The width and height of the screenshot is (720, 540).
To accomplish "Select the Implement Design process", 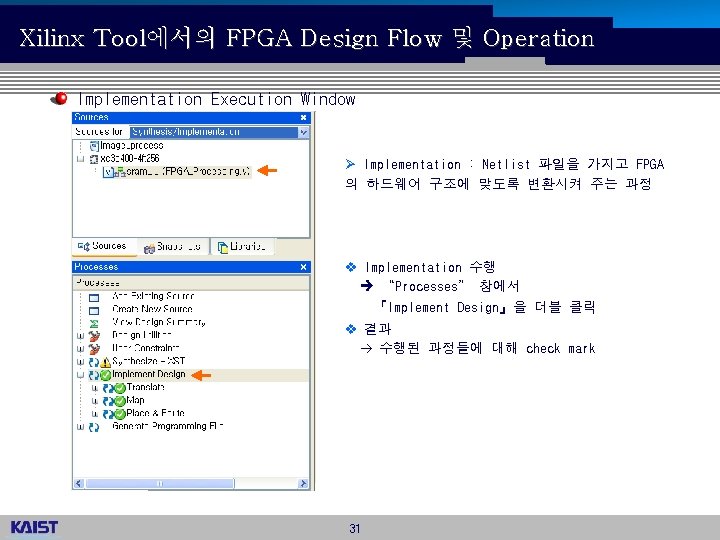I will click(x=149, y=374).
